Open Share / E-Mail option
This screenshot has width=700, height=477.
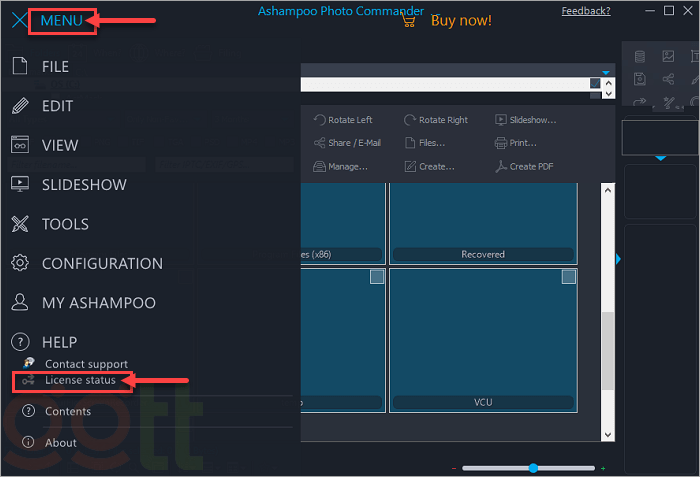[320, 143]
